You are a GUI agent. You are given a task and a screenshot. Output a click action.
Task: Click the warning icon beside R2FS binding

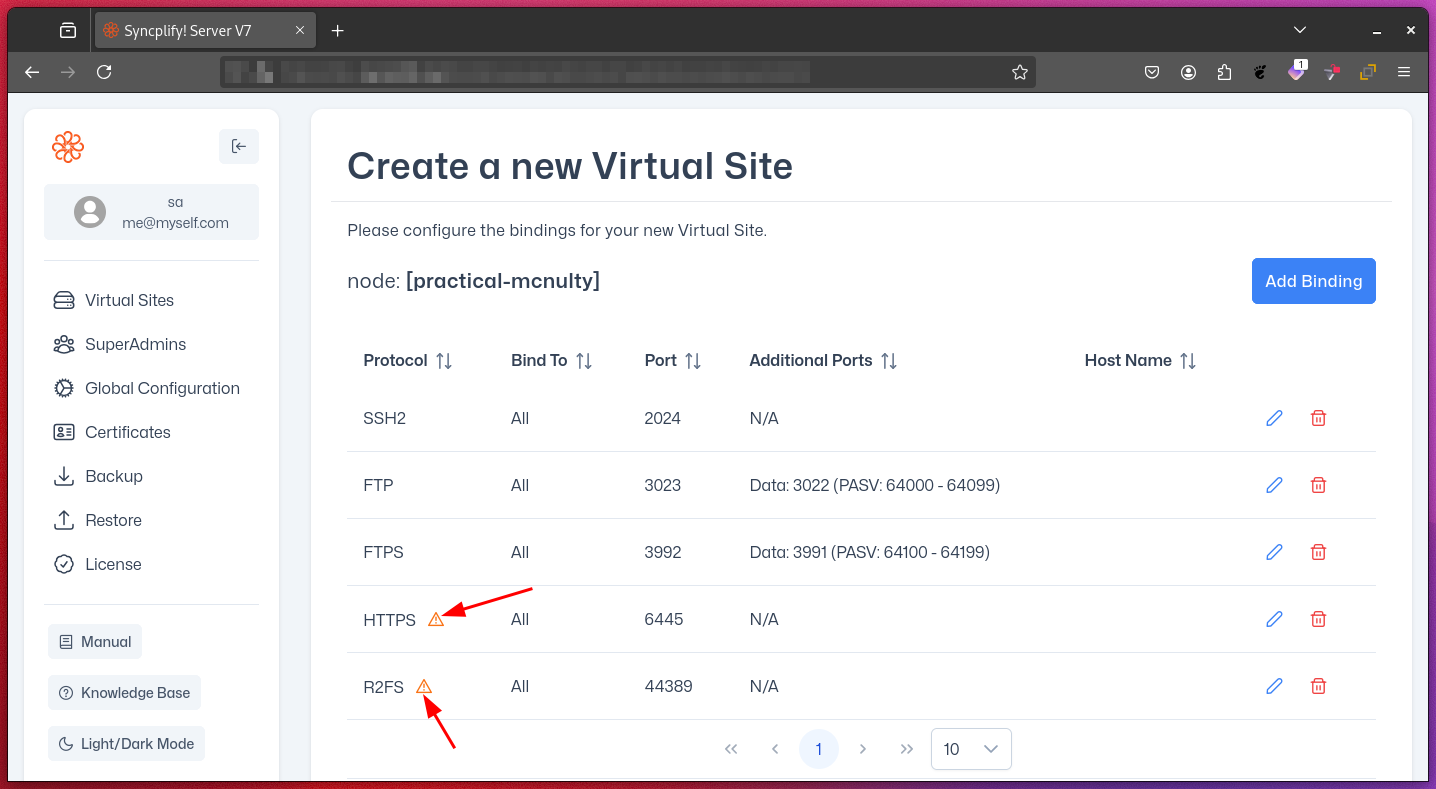(424, 686)
